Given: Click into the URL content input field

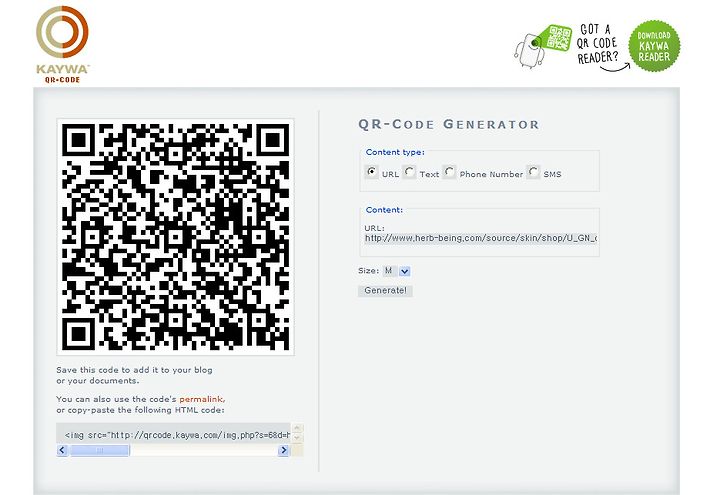Looking at the screenshot, I should coord(481,238).
